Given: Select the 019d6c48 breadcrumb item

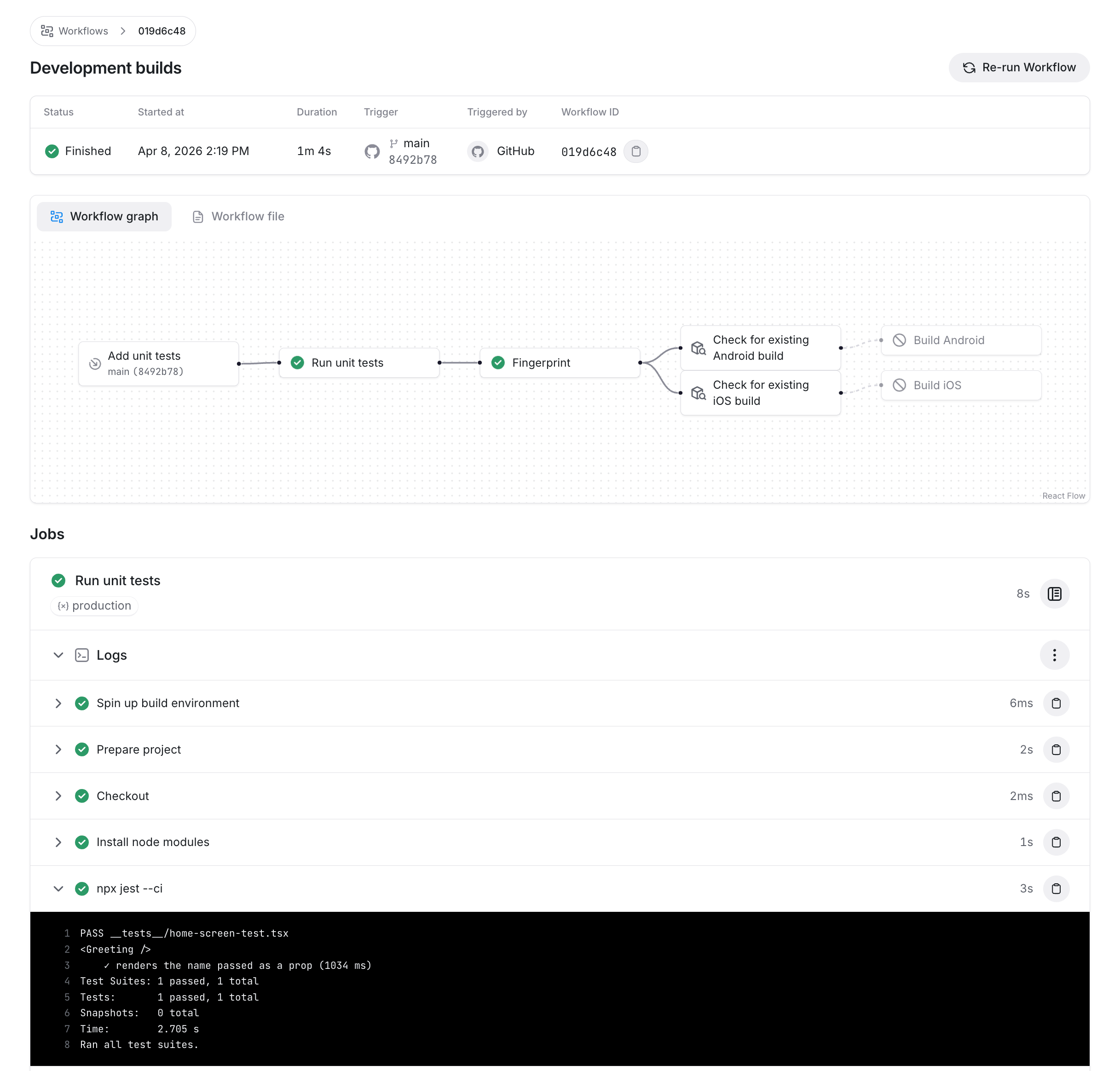Looking at the screenshot, I should click(162, 31).
